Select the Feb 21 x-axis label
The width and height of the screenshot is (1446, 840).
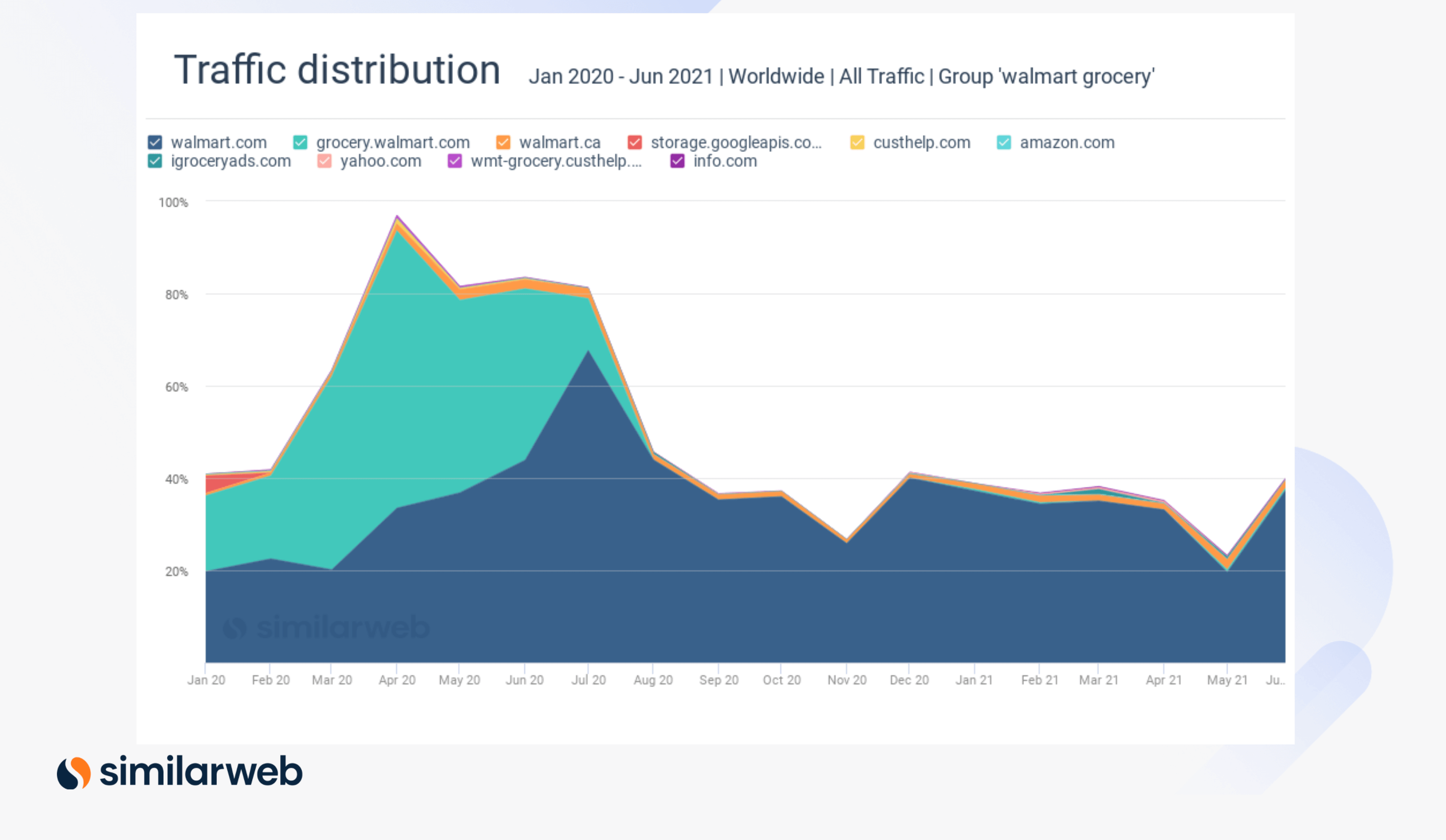point(1040,680)
